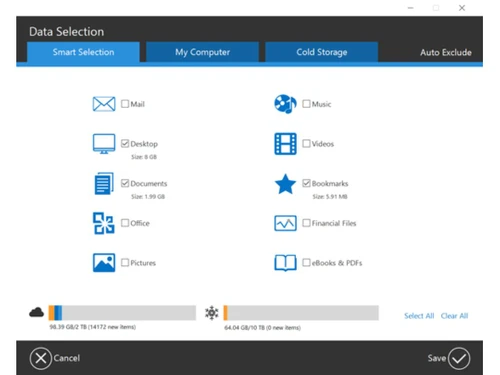Click the cold storage usage bar
500x375 pixels.
301,313
